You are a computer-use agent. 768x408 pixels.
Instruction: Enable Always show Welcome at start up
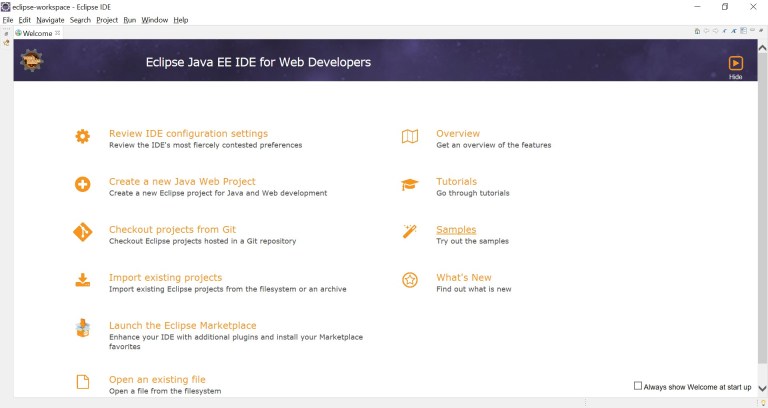(639, 386)
